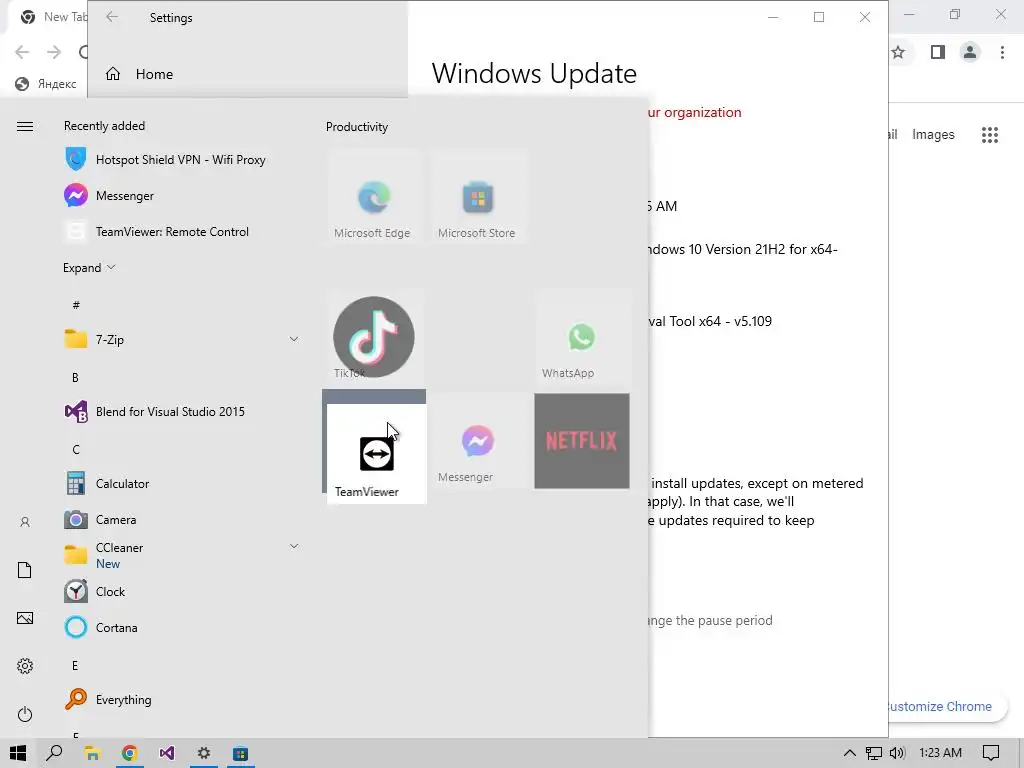Open Settings gear in Start sidebar

[x=25, y=665]
